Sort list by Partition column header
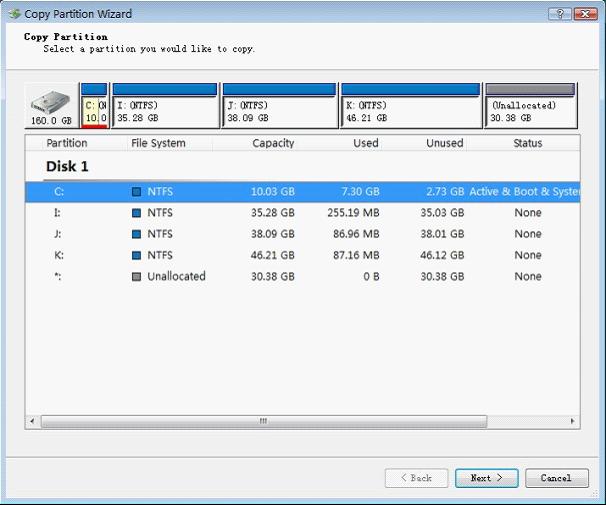This screenshot has width=606, height=505. coord(67,143)
